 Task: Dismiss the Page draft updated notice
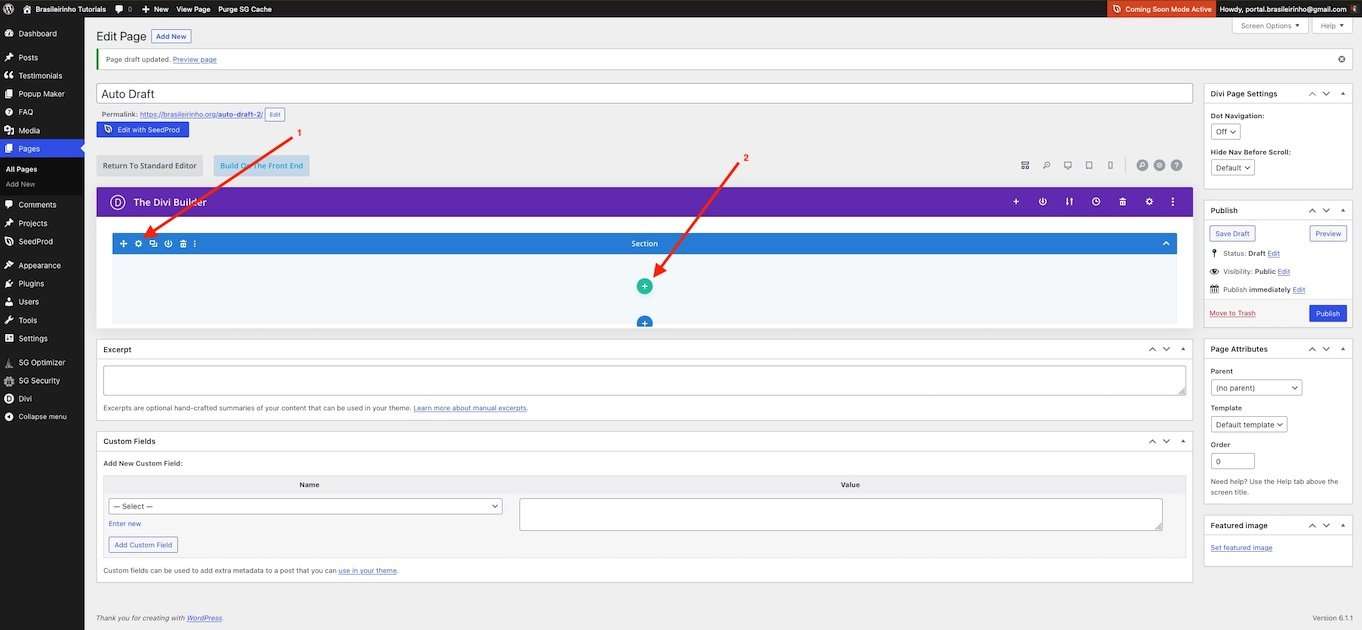[1342, 59]
